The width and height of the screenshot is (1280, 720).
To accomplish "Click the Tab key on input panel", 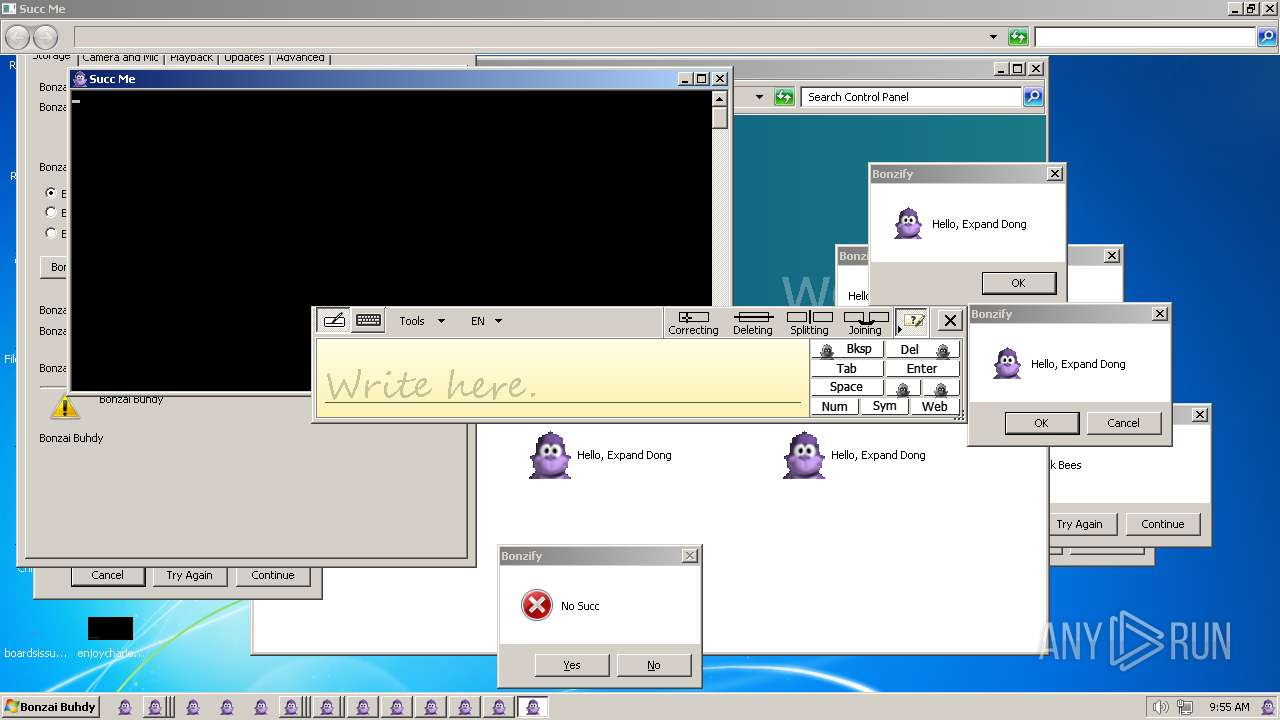I will click(847, 369).
